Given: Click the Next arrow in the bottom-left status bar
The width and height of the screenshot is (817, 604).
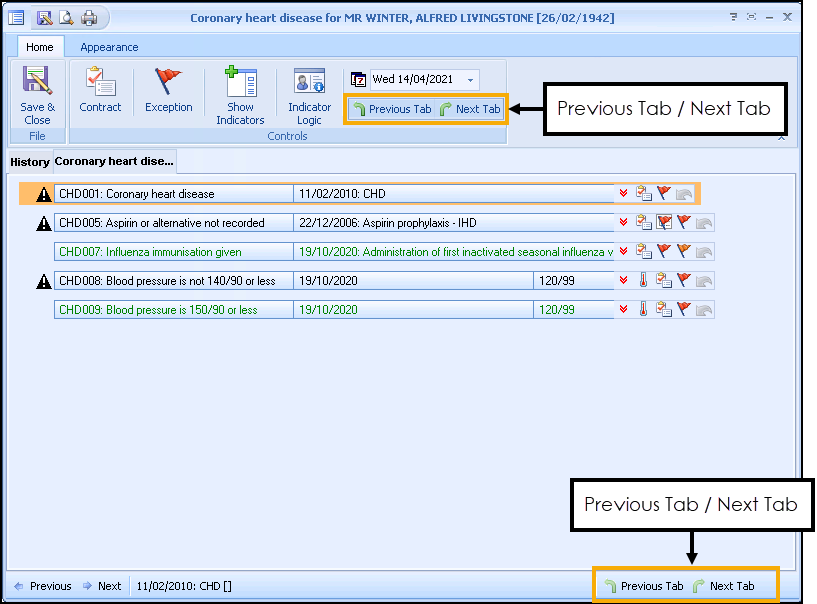Looking at the screenshot, I should click(102, 586).
